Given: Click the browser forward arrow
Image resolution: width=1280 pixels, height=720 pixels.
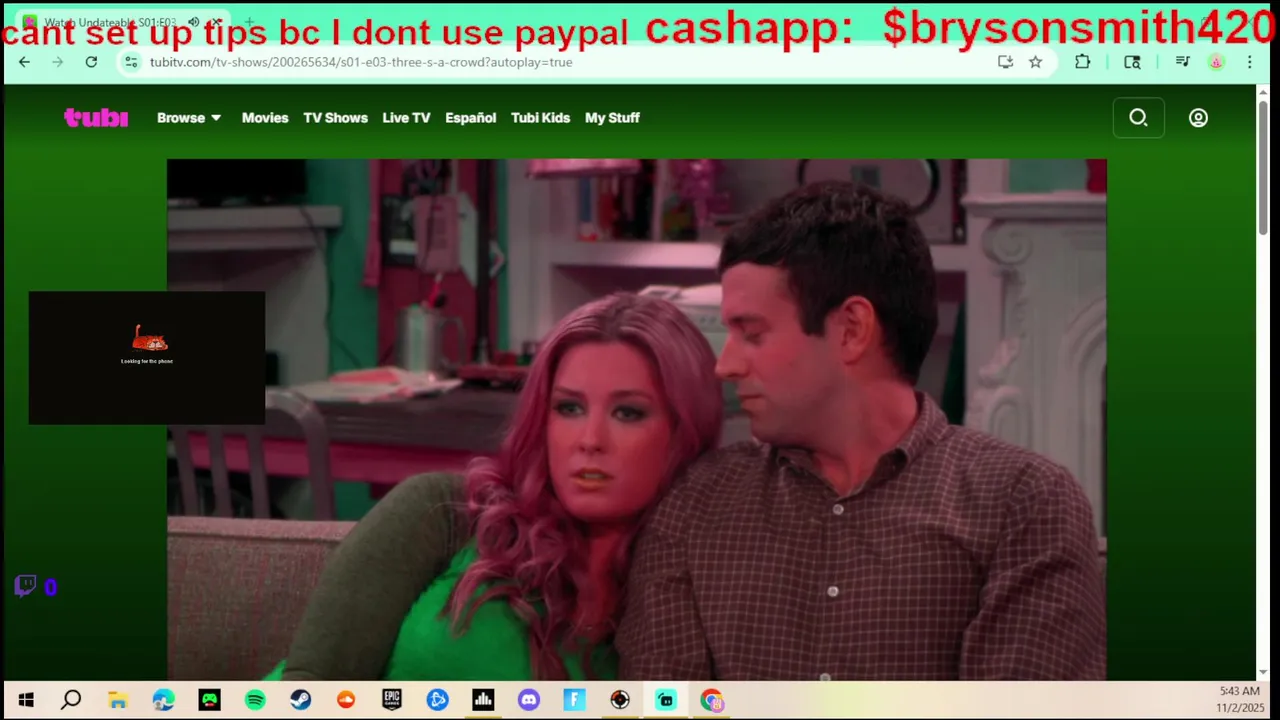Looking at the screenshot, I should pos(57,62).
